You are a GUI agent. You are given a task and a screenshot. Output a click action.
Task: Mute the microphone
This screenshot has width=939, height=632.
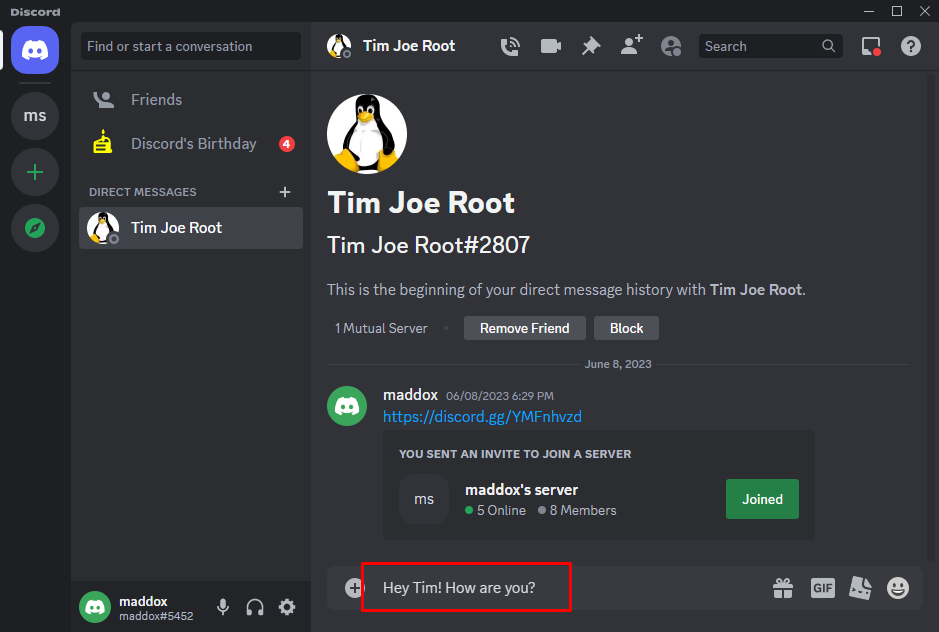pyautogui.click(x=223, y=607)
